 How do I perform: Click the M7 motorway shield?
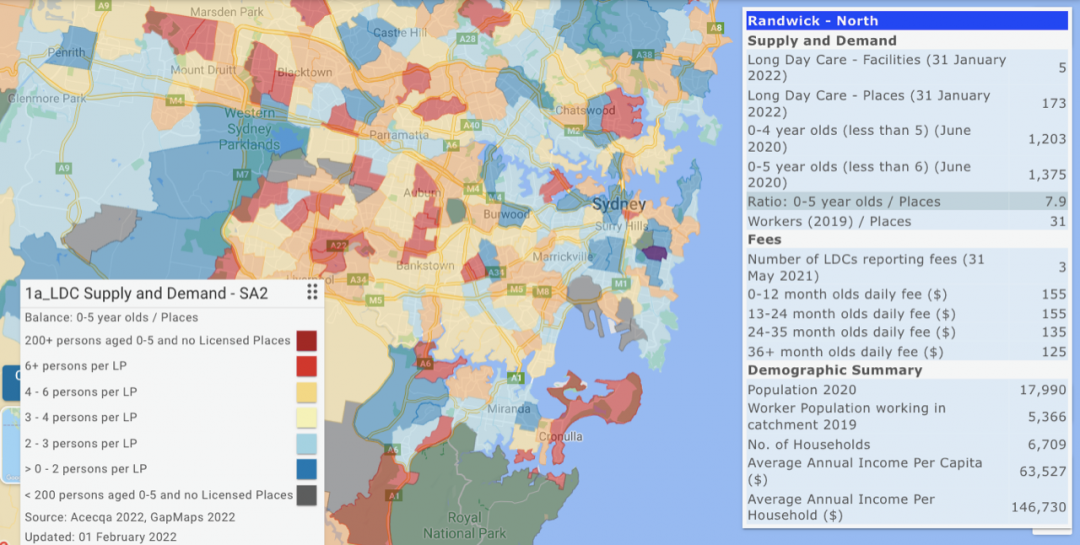[x=241, y=175]
